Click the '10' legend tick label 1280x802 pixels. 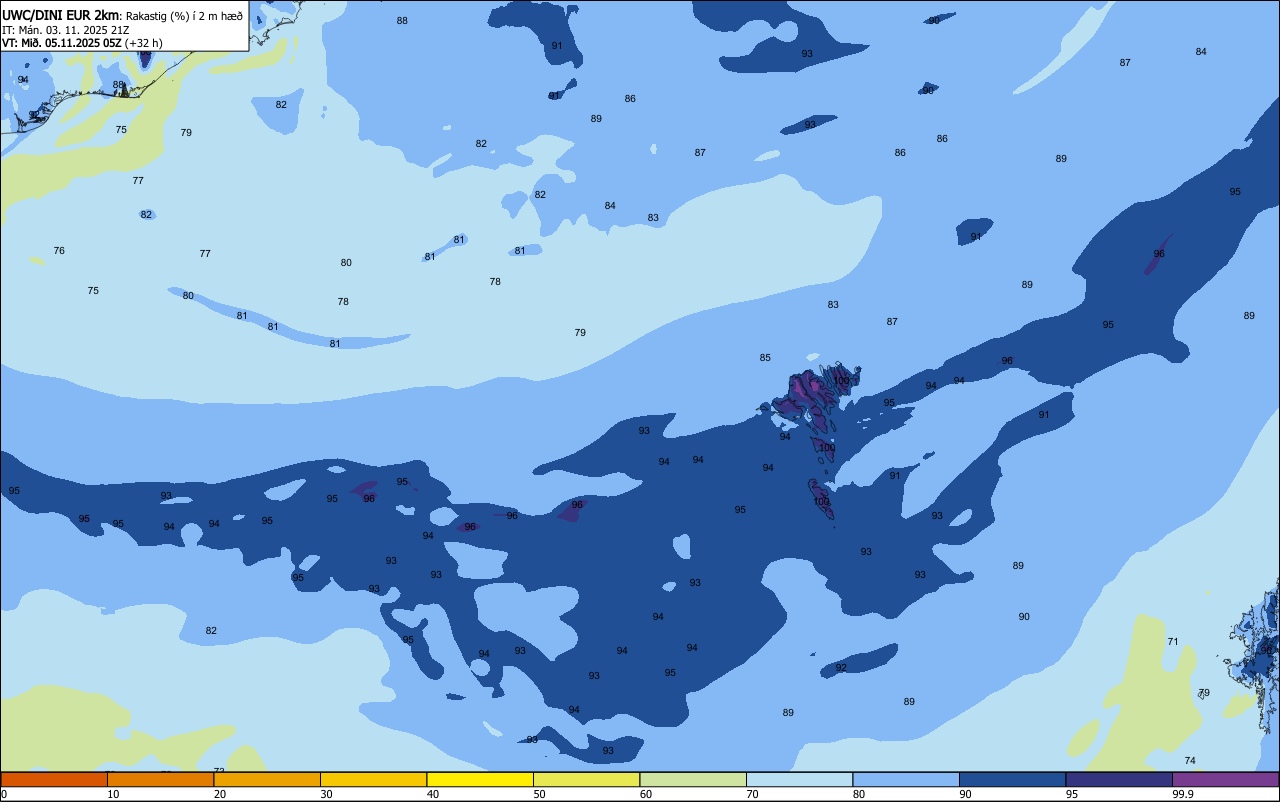coord(113,794)
